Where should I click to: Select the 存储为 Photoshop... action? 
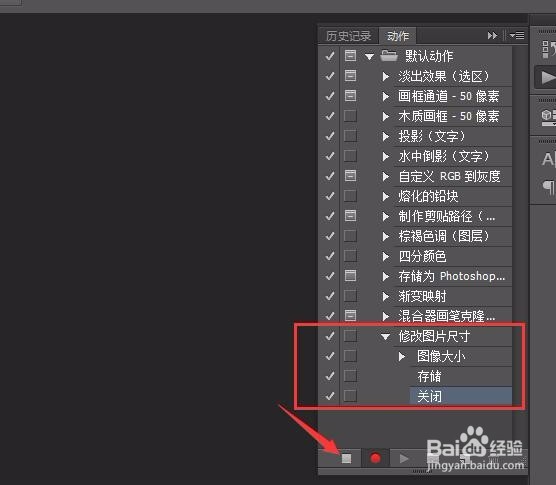(452, 276)
